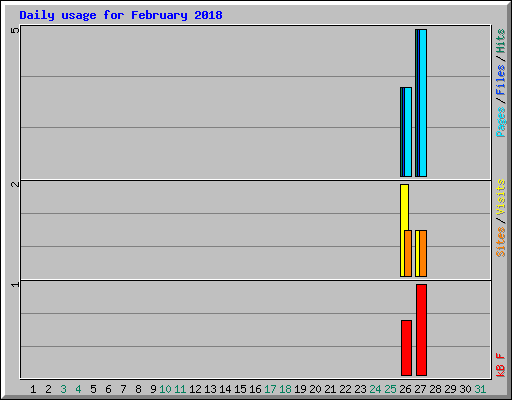Click the orange Sites bar for day 27
The height and width of the screenshot is (400, 512).
[423, 253]
